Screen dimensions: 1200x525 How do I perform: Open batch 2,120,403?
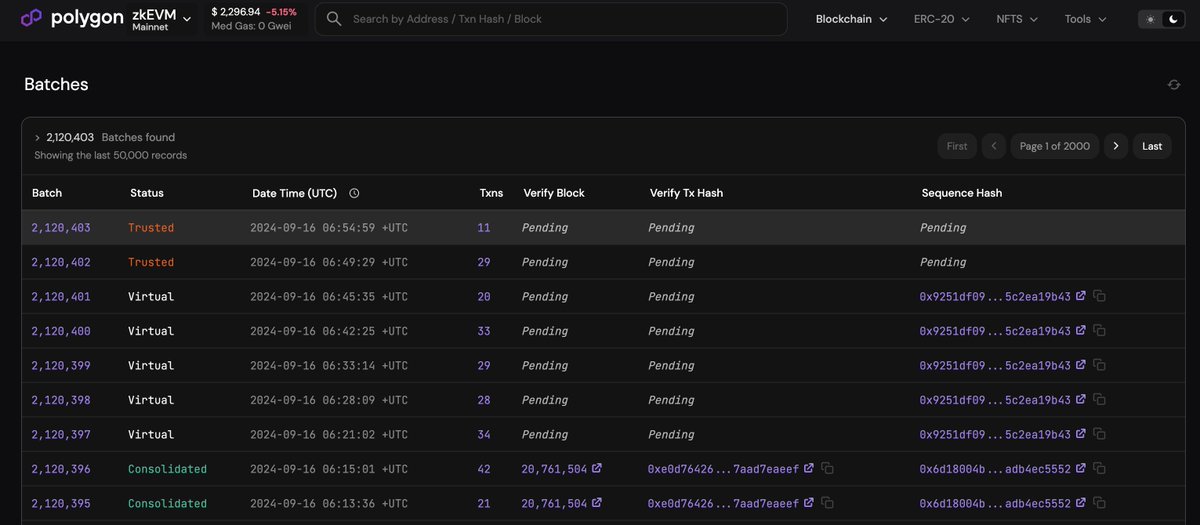[61, 228]
